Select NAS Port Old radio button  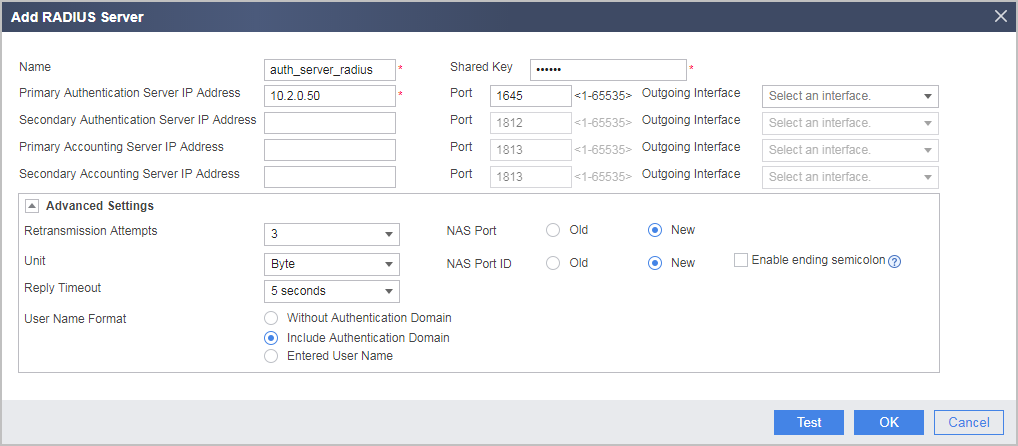(552, 230)
